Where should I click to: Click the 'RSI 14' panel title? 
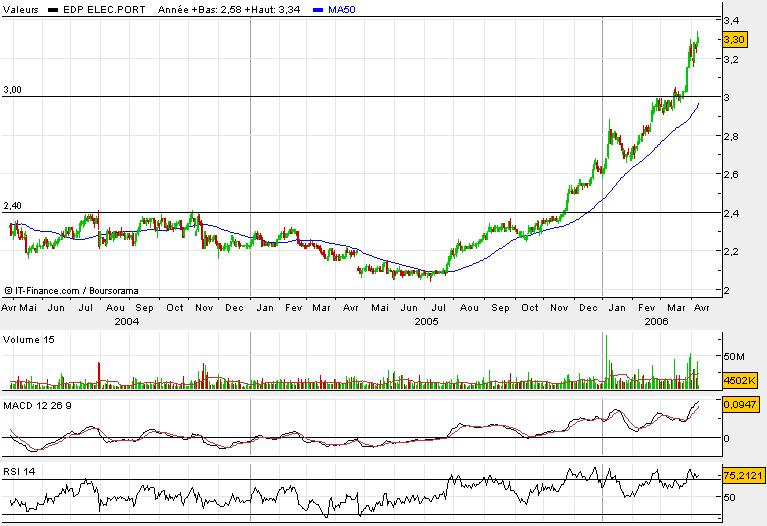pyautogui.click(x=19, y=472)
